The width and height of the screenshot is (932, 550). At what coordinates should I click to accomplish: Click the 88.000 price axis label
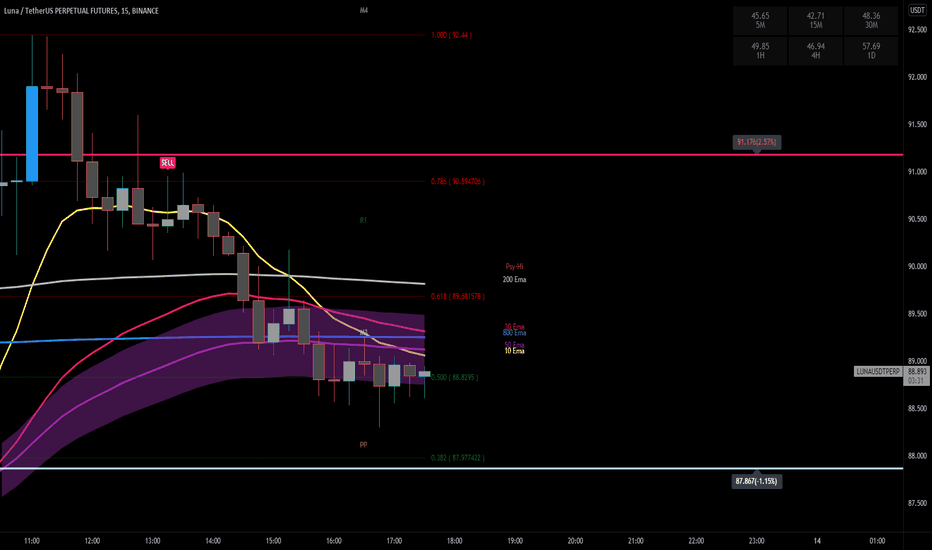click(x=917, y=456)
